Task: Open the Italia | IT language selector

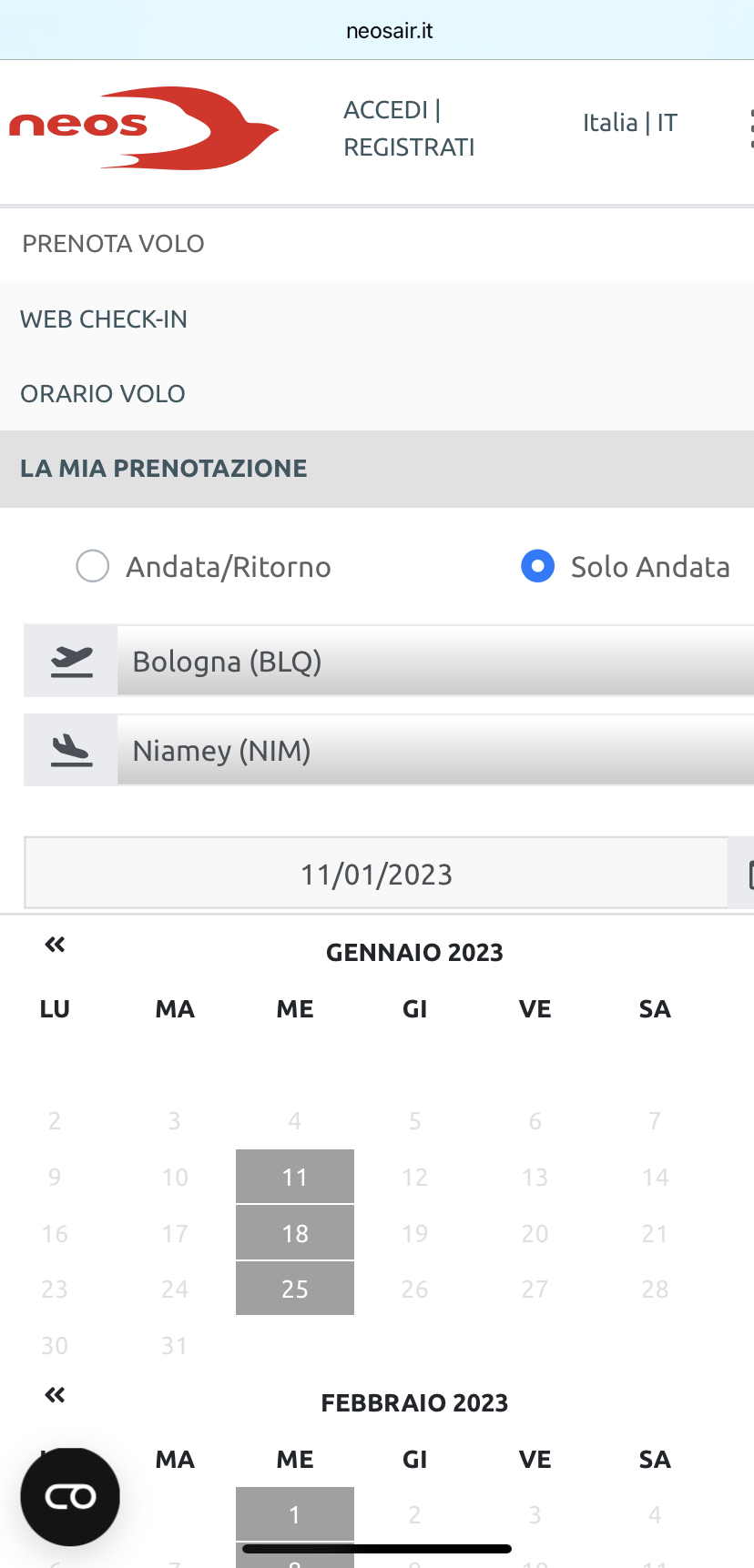Action: [x=629, y=123]
